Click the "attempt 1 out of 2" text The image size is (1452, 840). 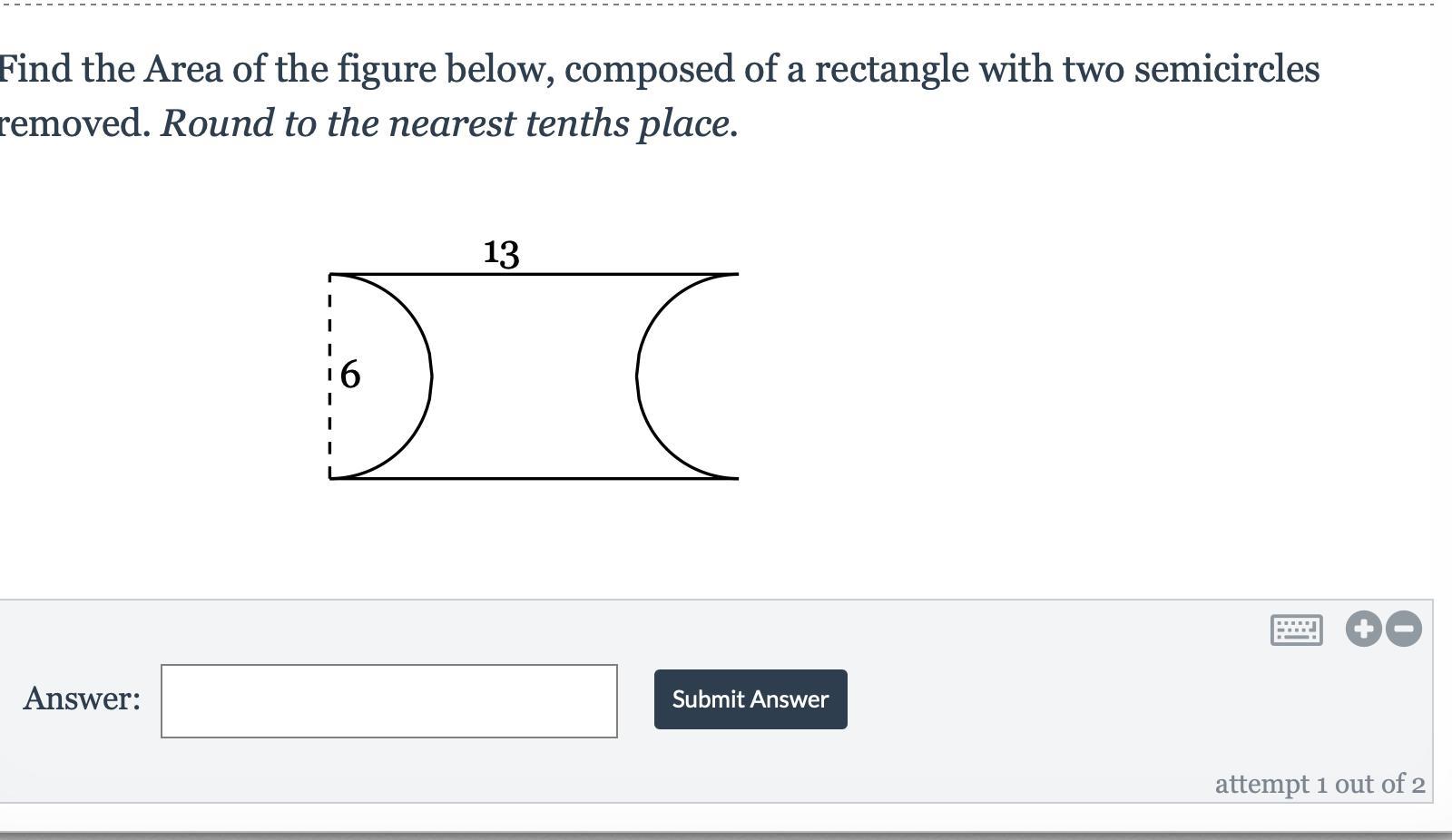1320,784
